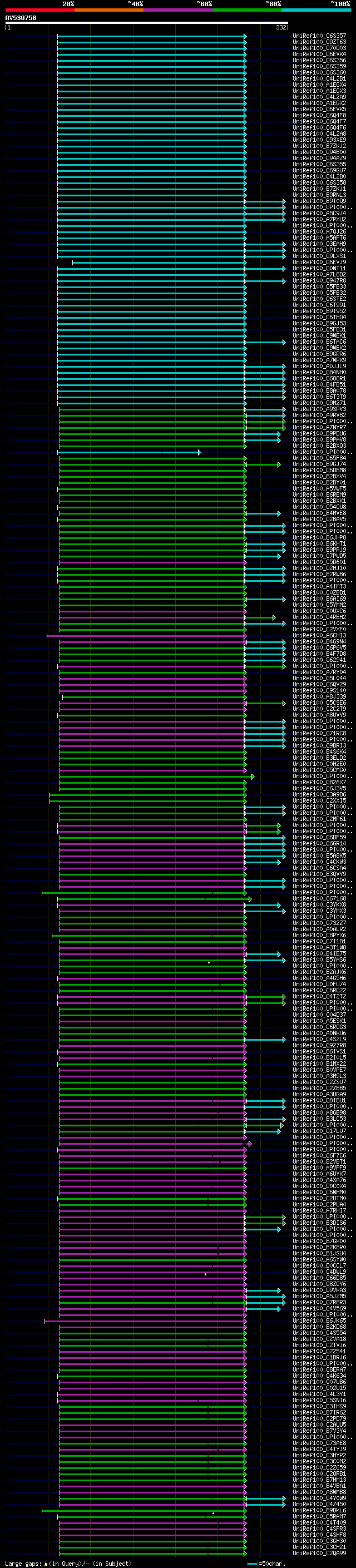Select the UniRef100_B4MVE8 entry
Screen dimensions: 356x1568
coord(319,513)
